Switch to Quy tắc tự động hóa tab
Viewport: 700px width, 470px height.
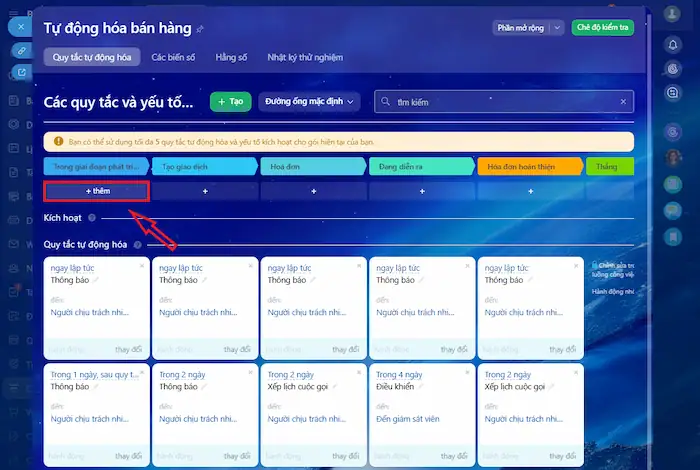[x=92, y=57]
